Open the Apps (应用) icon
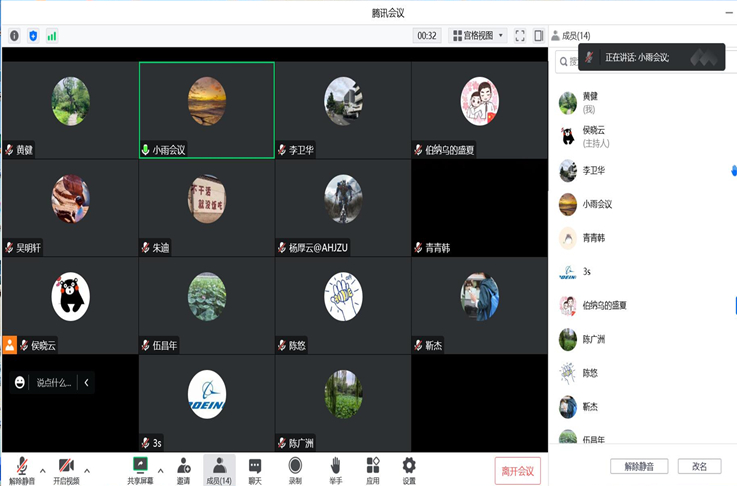This screenshot has width=737, height=486. pos(372,469)
